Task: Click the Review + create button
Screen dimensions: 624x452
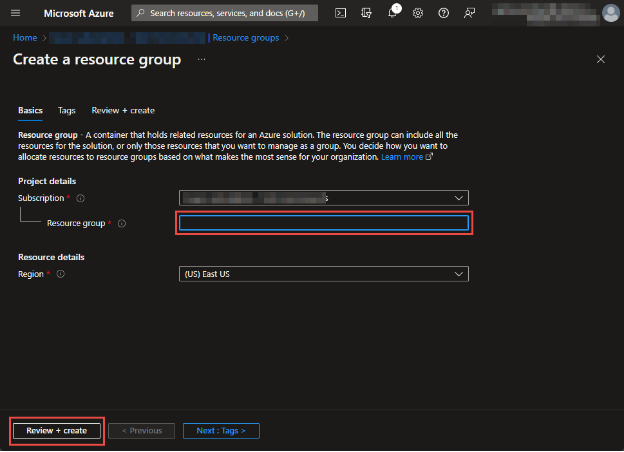Action: [x=57, y=430]
